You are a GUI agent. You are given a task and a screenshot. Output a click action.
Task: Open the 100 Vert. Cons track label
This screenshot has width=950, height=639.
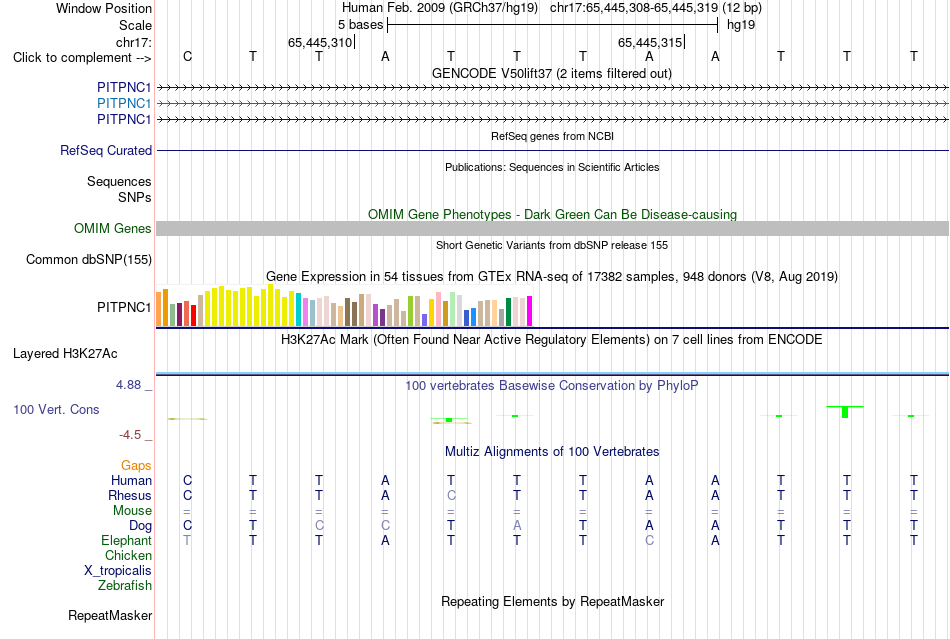click(56, 409)
